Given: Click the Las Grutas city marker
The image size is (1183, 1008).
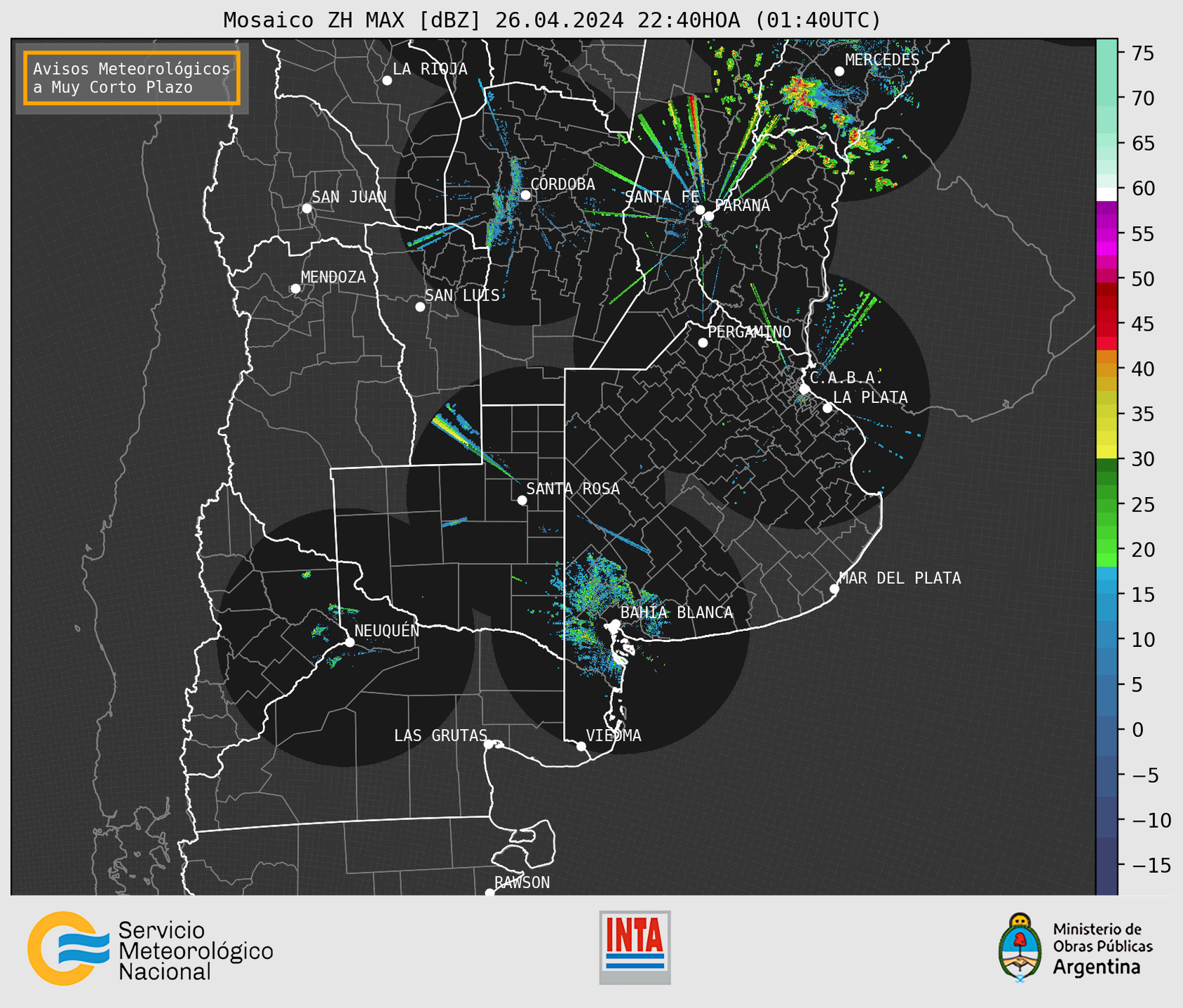Looking at the screenshot, I should click(x=489, y=744).
